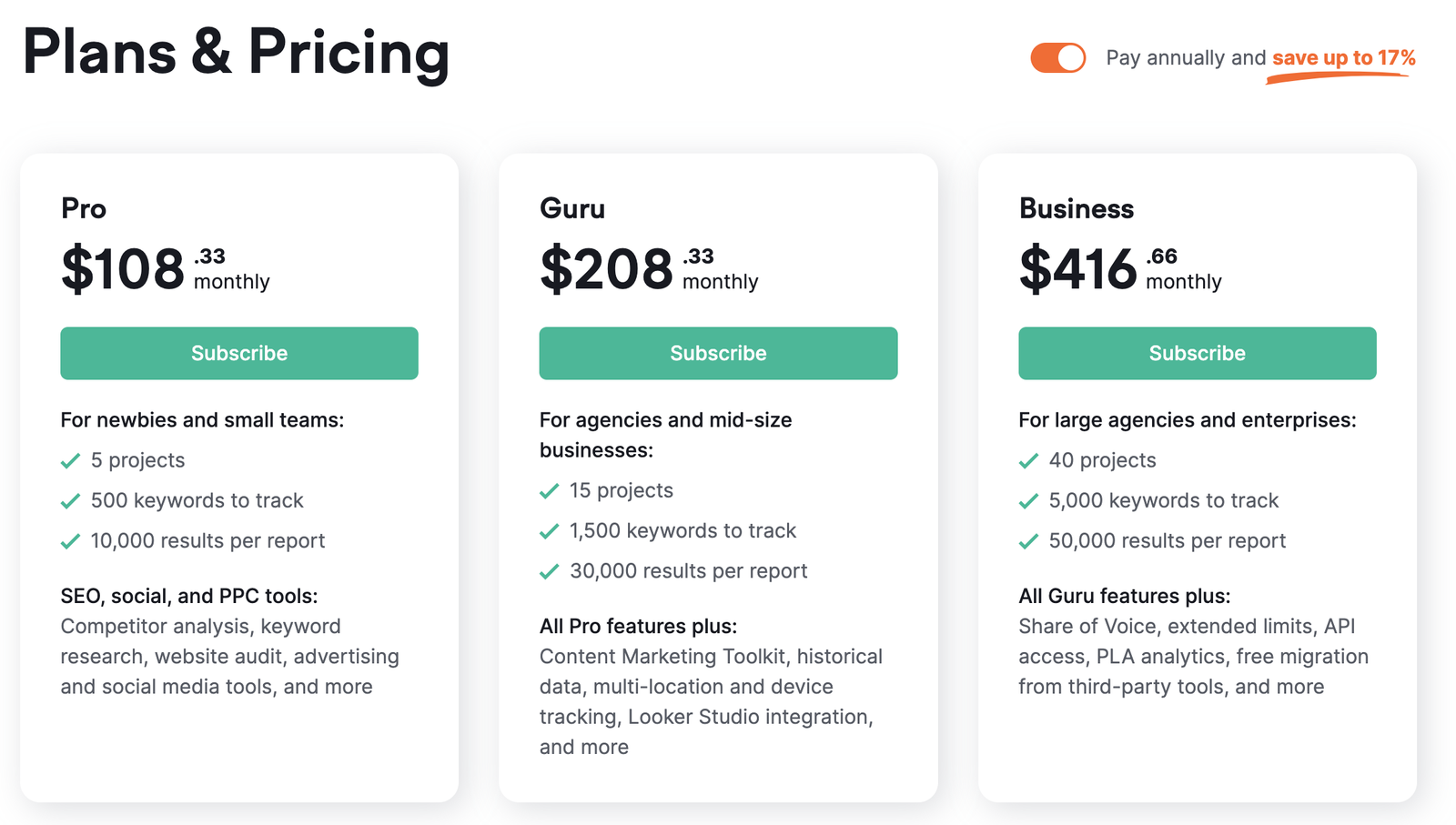Click the Business plan title
The width and height of the screenshot is (1456, 825).
pos(1077,209)
